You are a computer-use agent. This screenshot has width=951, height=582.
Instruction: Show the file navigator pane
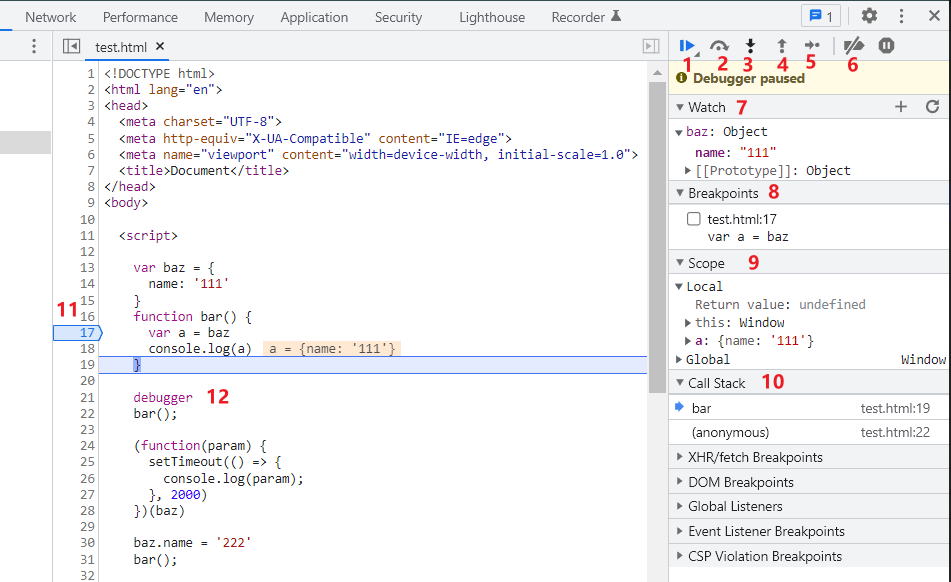tap(72, 46)
